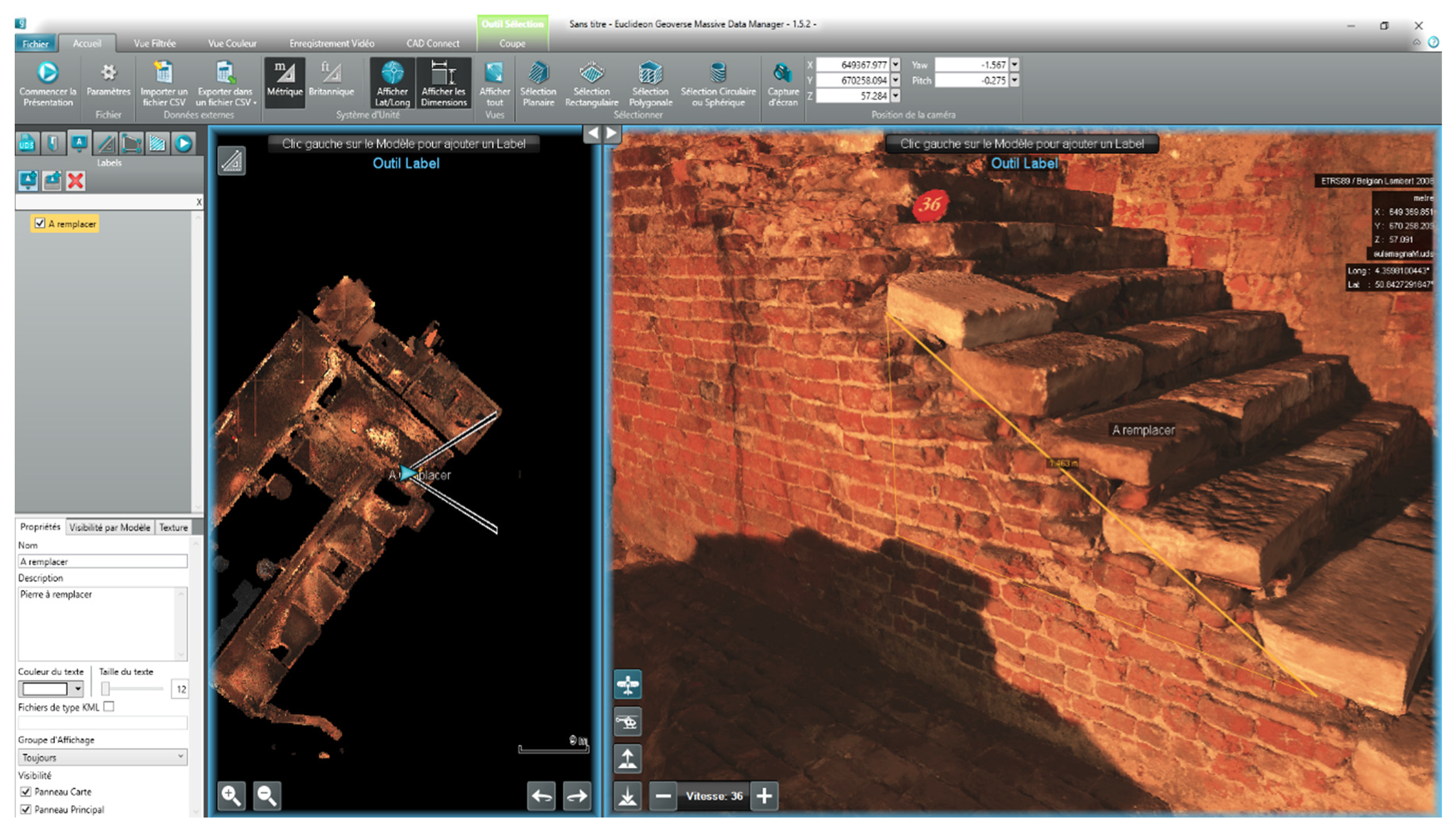
Task: Switch to the Vue Filtrée tab
Action: click(x=154, y=43)
